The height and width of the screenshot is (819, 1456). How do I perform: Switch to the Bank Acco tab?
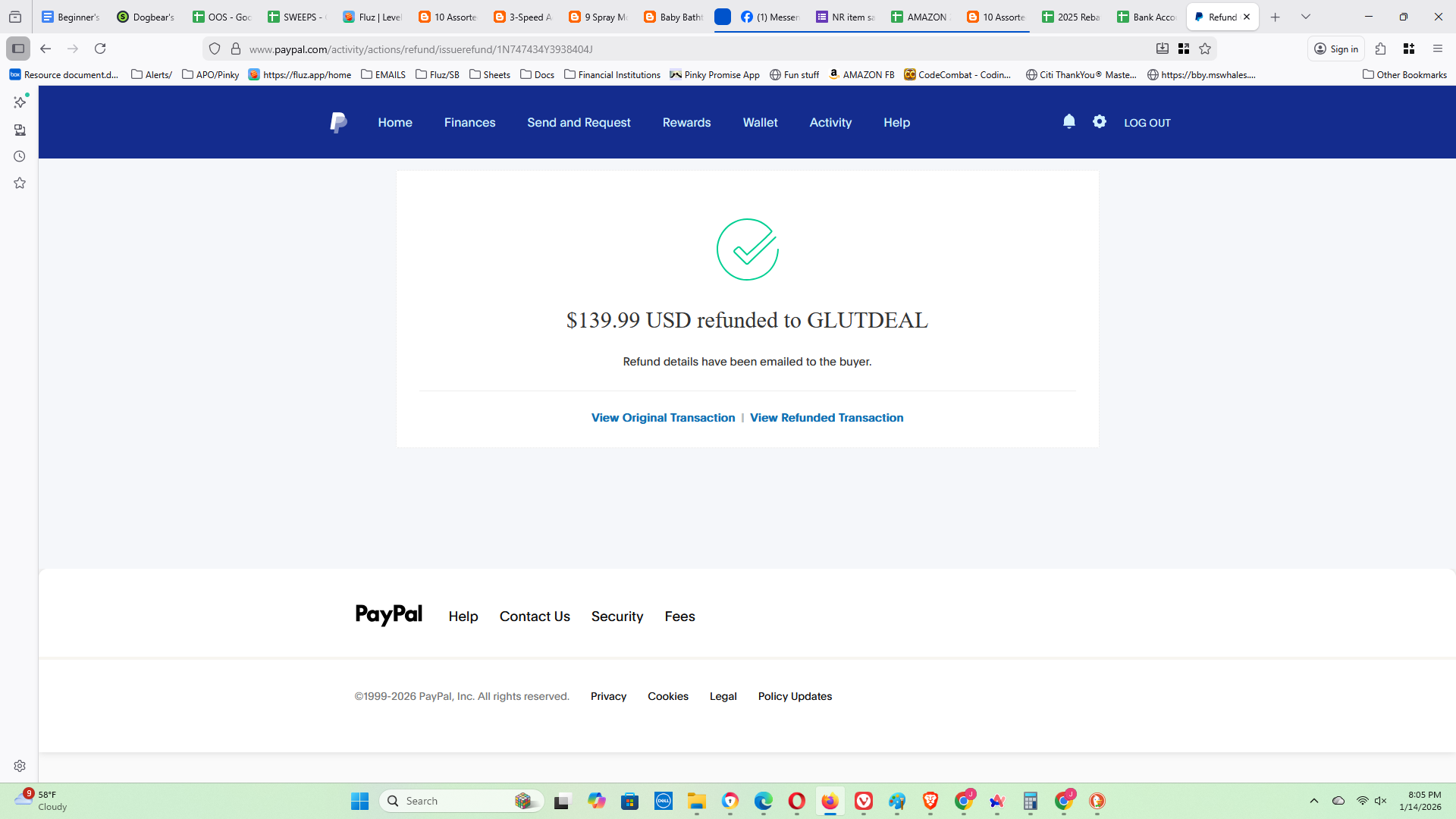(1146, 17)
